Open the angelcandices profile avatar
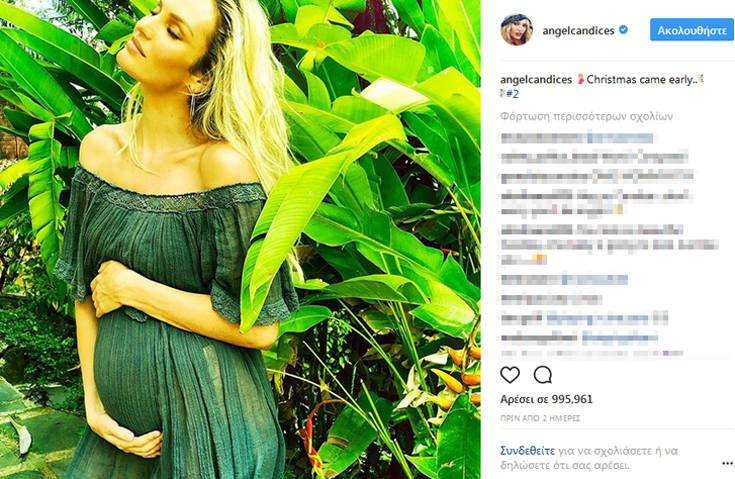The width and height of the screenshot is (735, 479). point(517,30)
